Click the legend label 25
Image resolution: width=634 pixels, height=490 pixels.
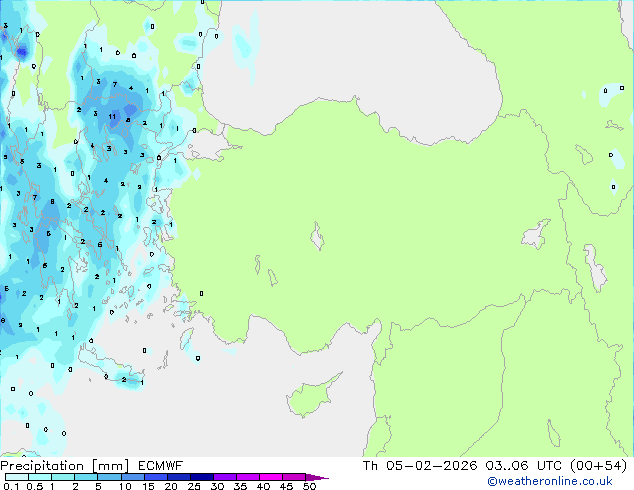194,486
